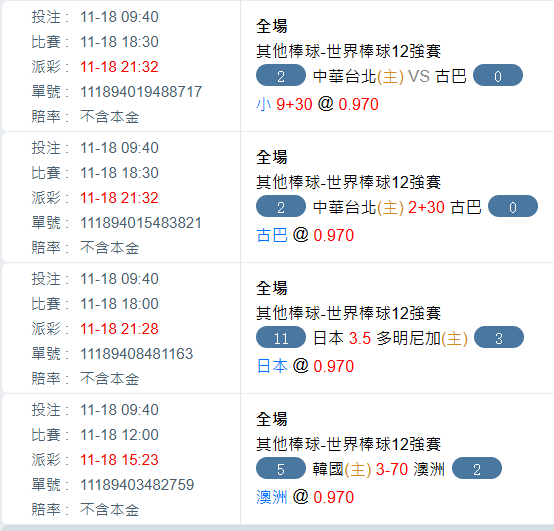Viewport: 554px width, 531px height.
Task: Click the 多明尼加 score badge 3
Action: pyautogui.click(x=499, y=337)
